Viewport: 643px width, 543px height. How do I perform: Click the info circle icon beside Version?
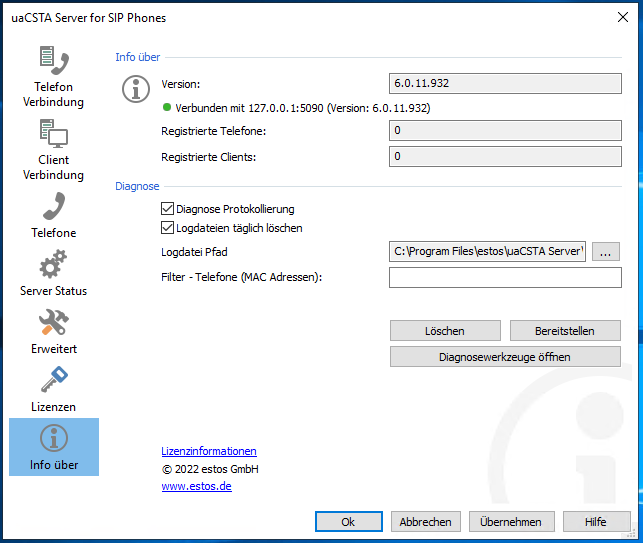(x=135, y=89)
